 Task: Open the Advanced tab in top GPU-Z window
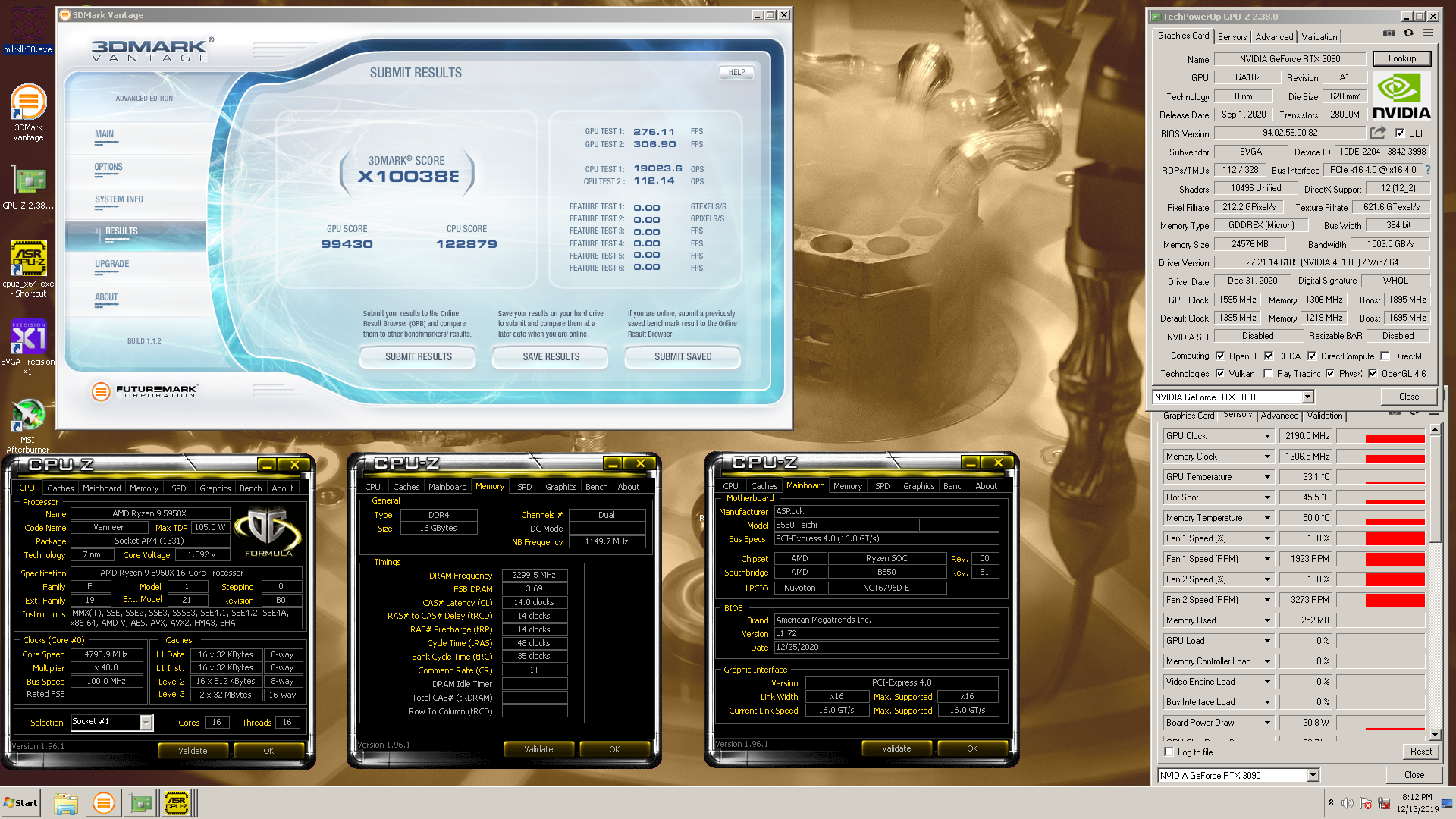[x=1274, y=36]
